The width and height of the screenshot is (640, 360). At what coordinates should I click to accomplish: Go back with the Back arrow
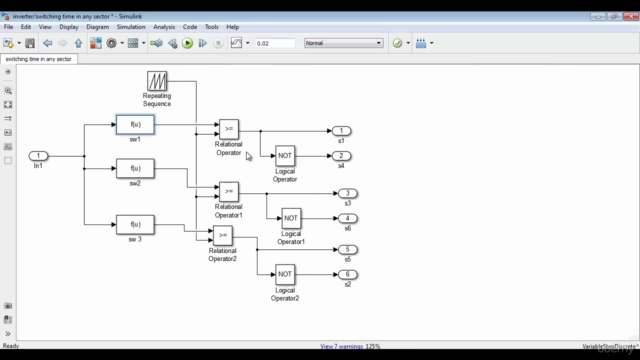48,43
